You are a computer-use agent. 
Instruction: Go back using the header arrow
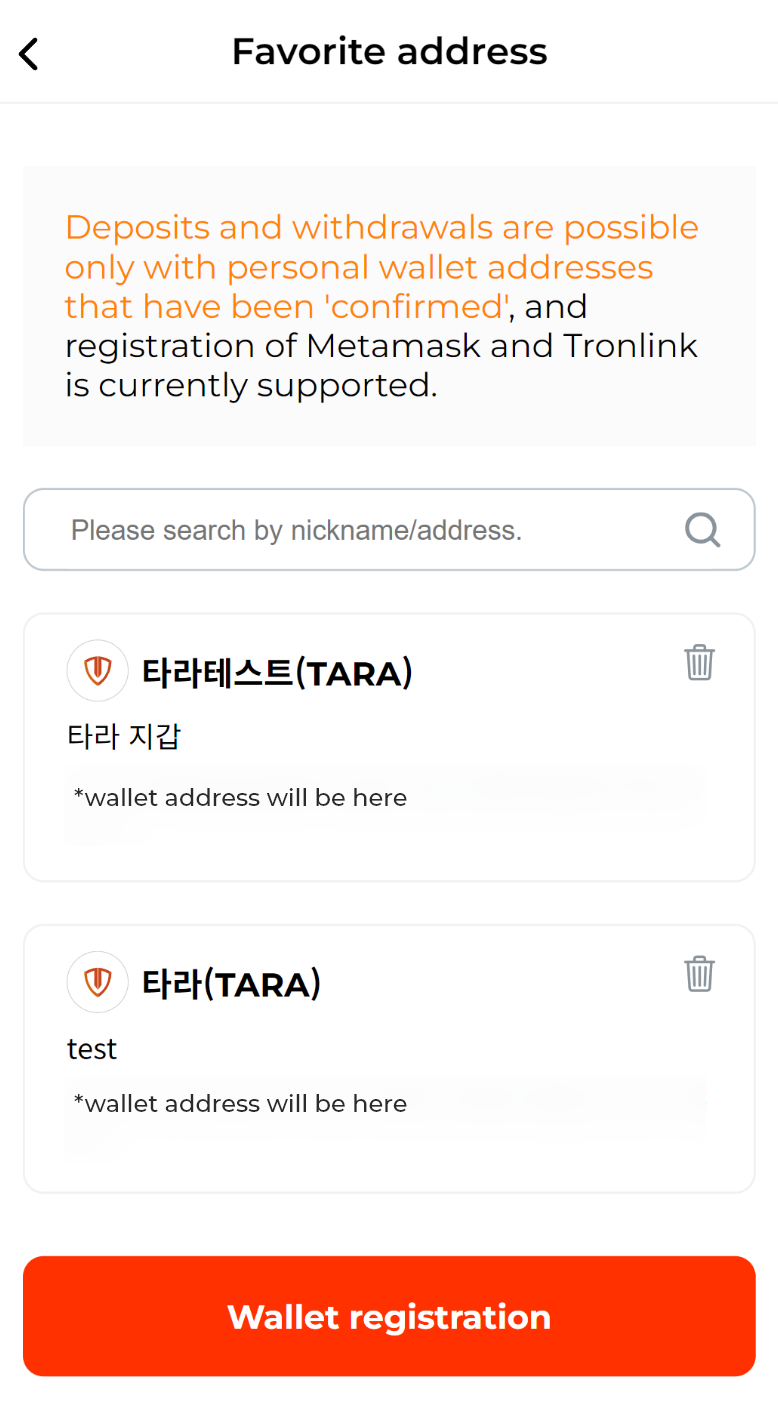[29, 53]
